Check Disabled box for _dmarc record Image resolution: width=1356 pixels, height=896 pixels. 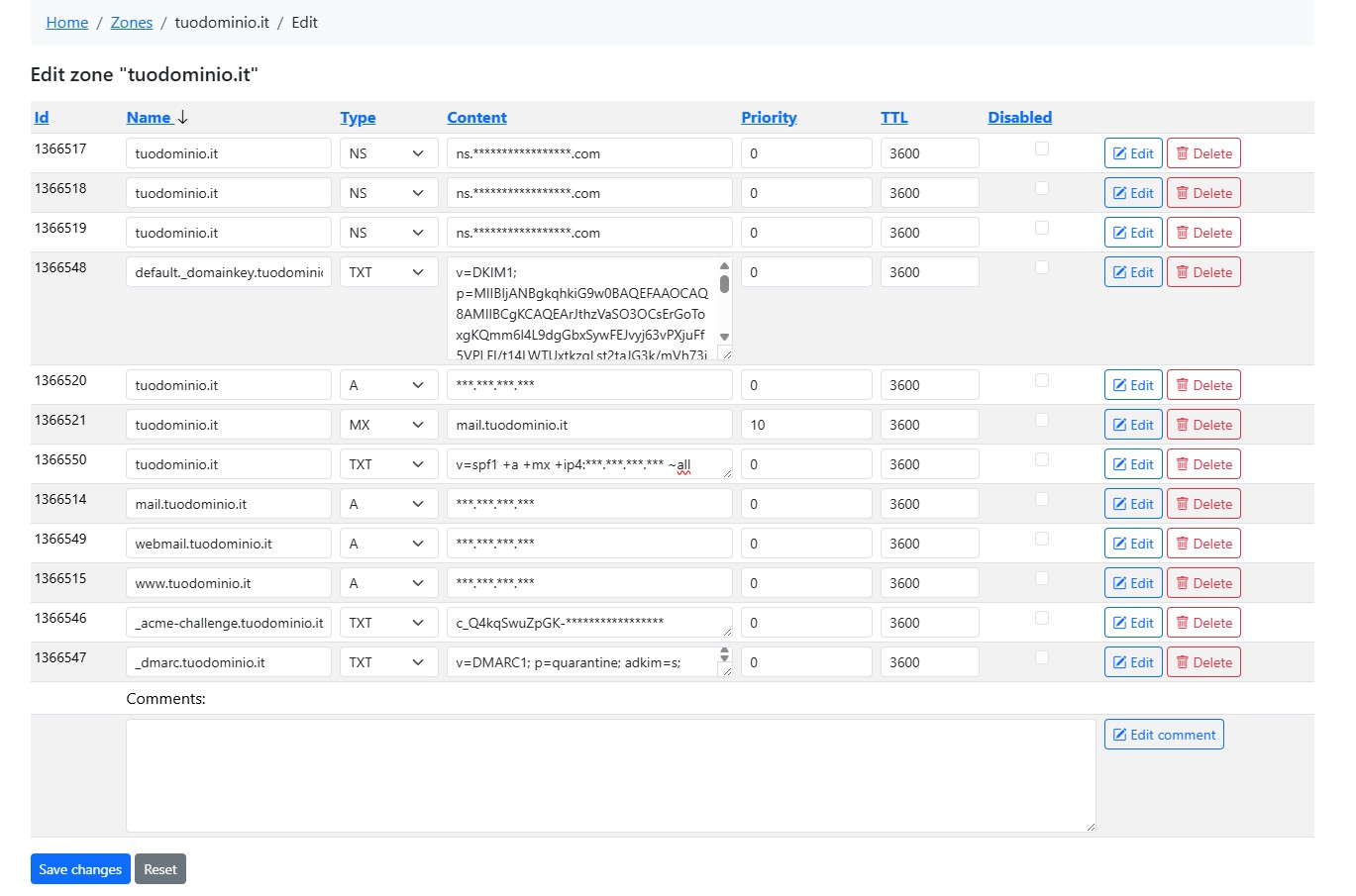pos(1041,657)
